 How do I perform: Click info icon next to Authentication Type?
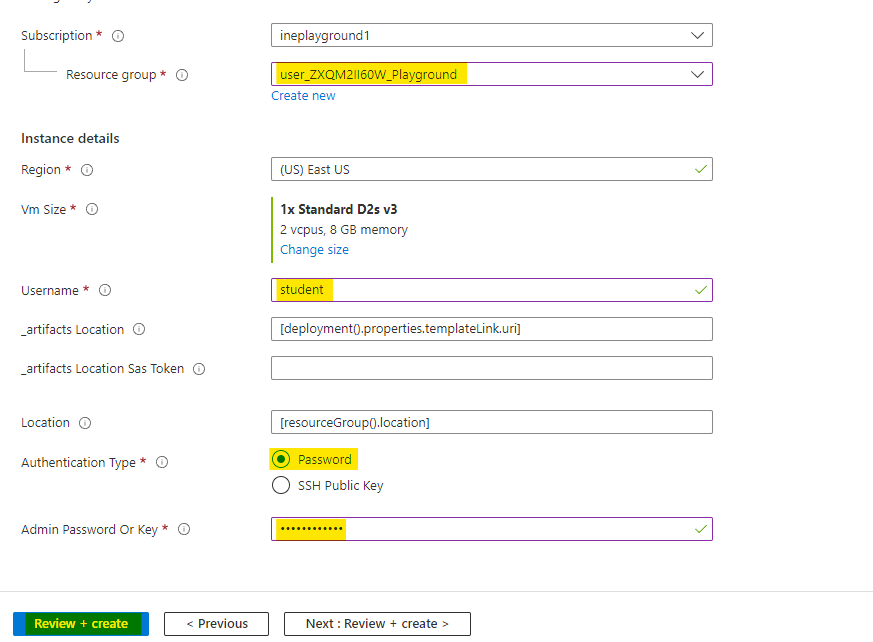click(x=162, y=463)
